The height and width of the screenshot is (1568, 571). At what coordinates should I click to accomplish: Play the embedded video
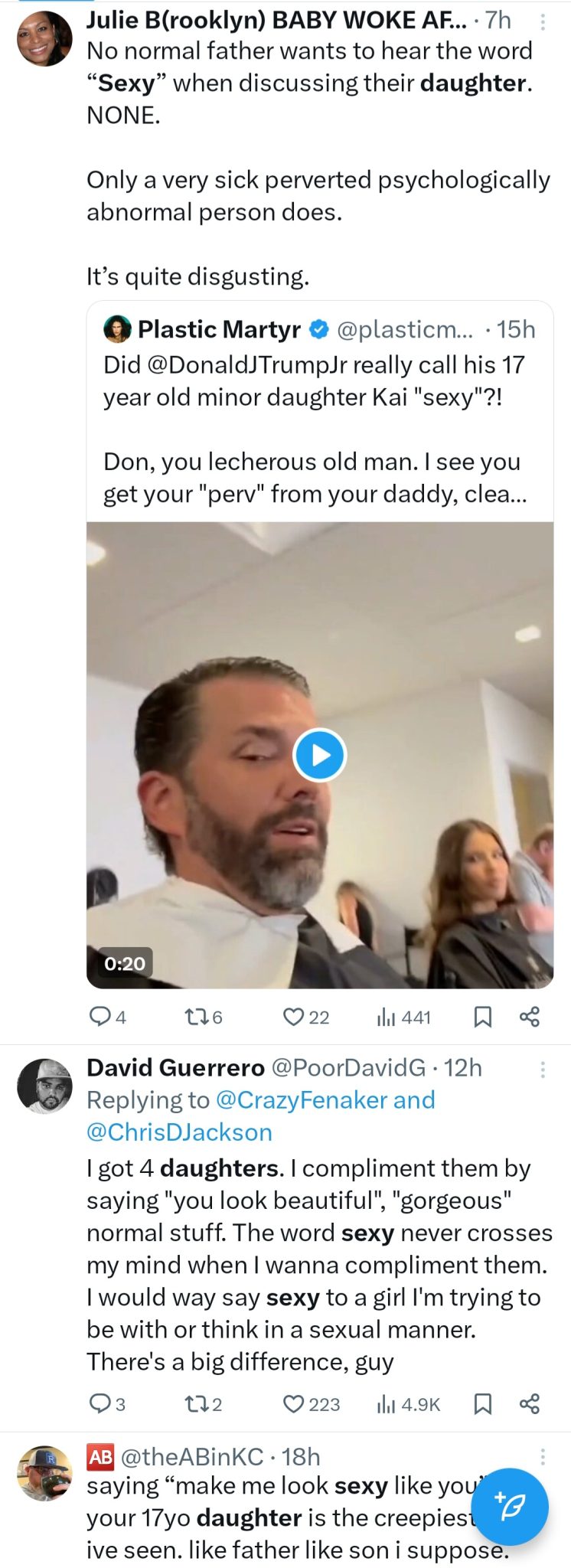(320, 755)
